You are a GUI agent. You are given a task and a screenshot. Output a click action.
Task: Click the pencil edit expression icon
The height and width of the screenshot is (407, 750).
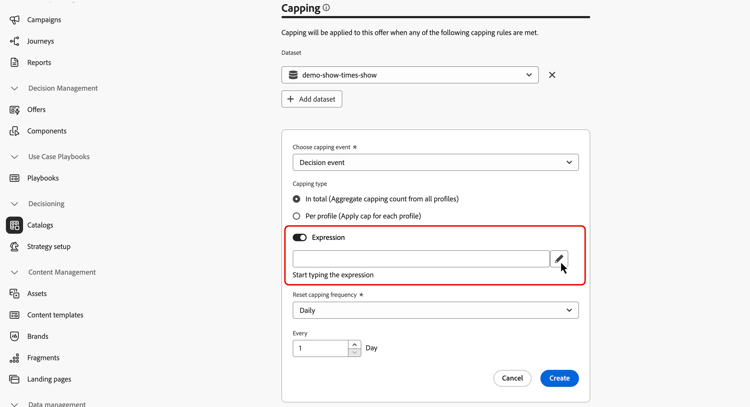pyautogui.click(x=559, y=259)
